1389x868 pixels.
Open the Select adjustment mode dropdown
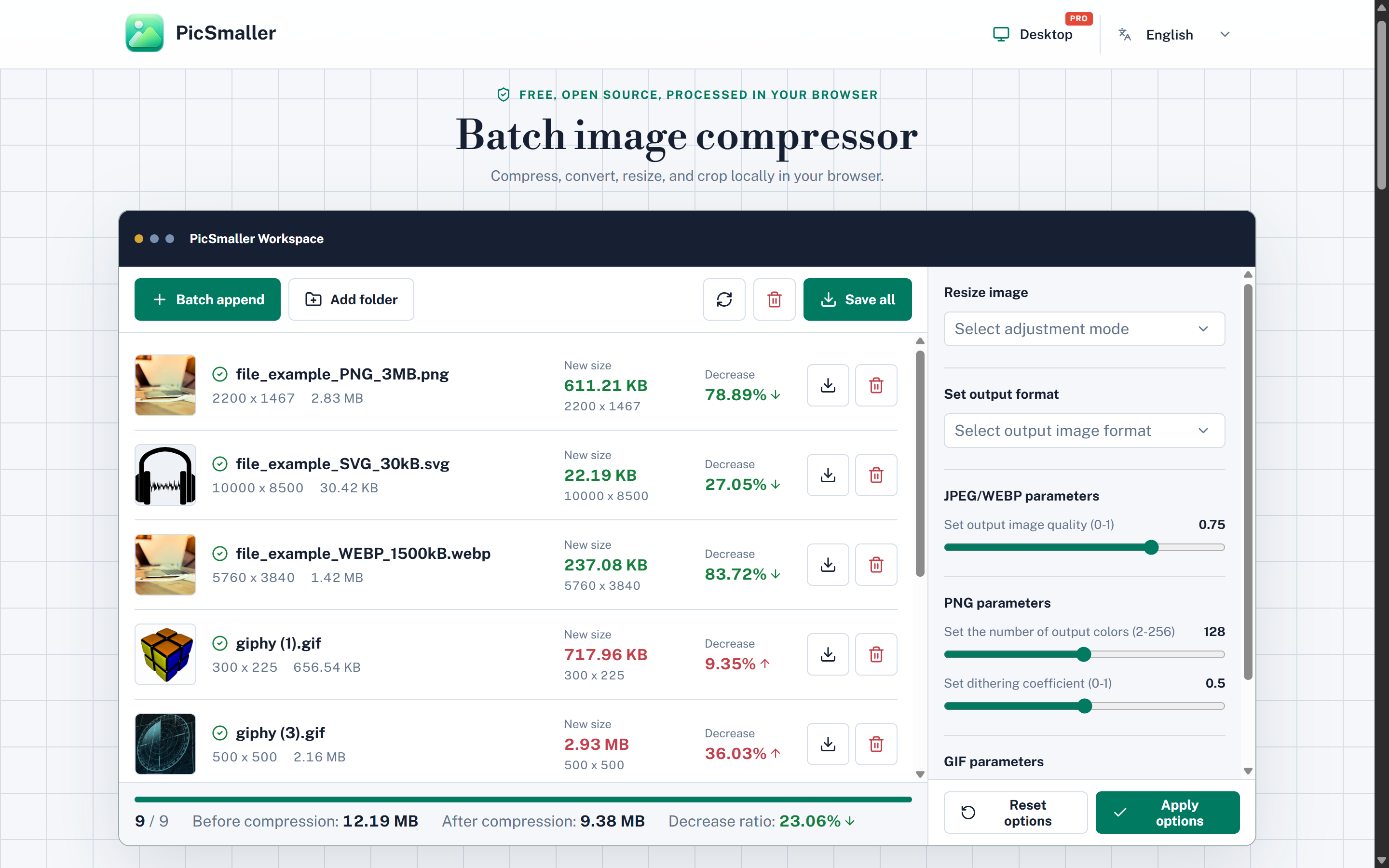coord(1084,329)
